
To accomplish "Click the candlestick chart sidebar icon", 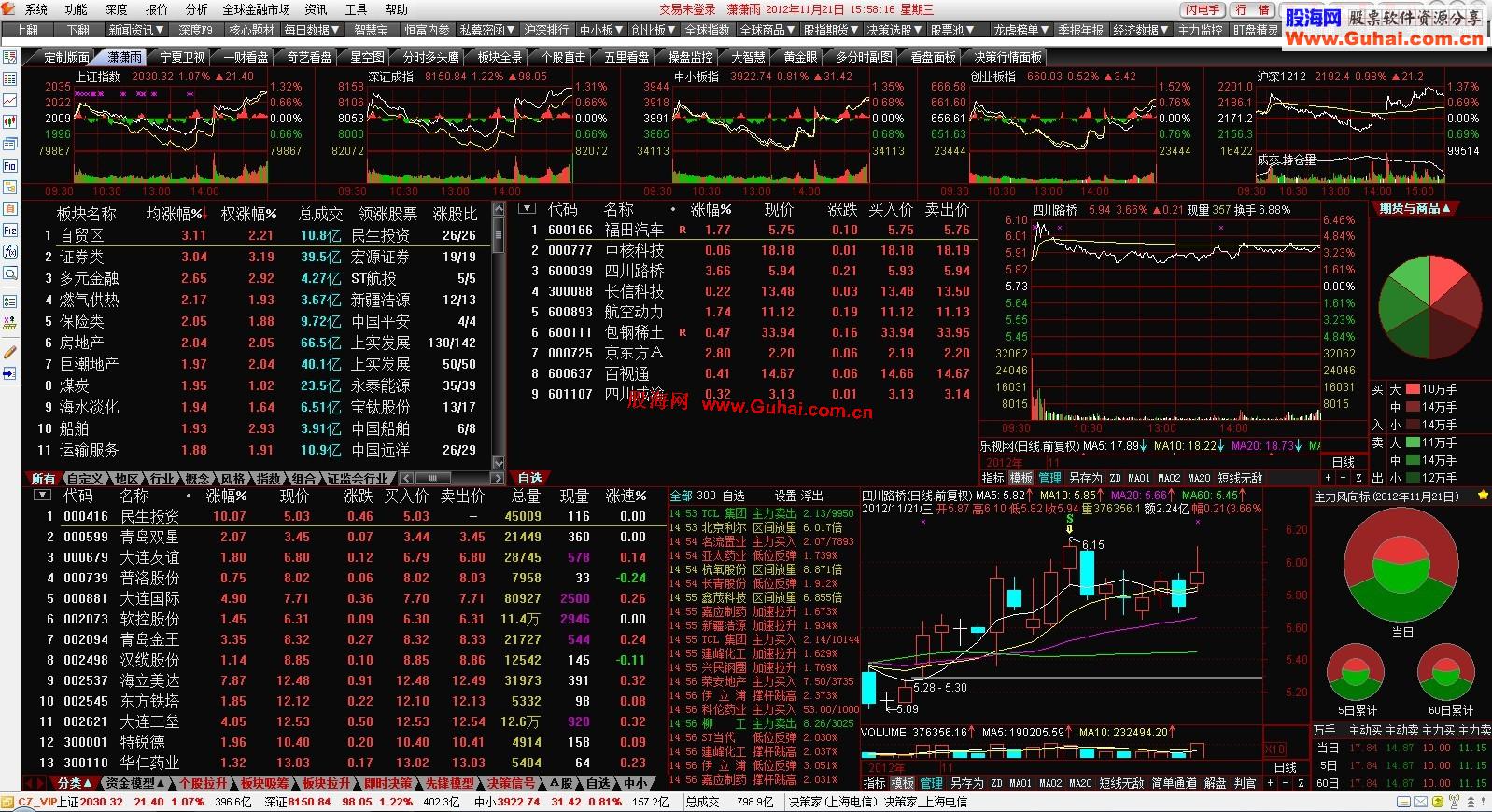I will pos(10,122).
